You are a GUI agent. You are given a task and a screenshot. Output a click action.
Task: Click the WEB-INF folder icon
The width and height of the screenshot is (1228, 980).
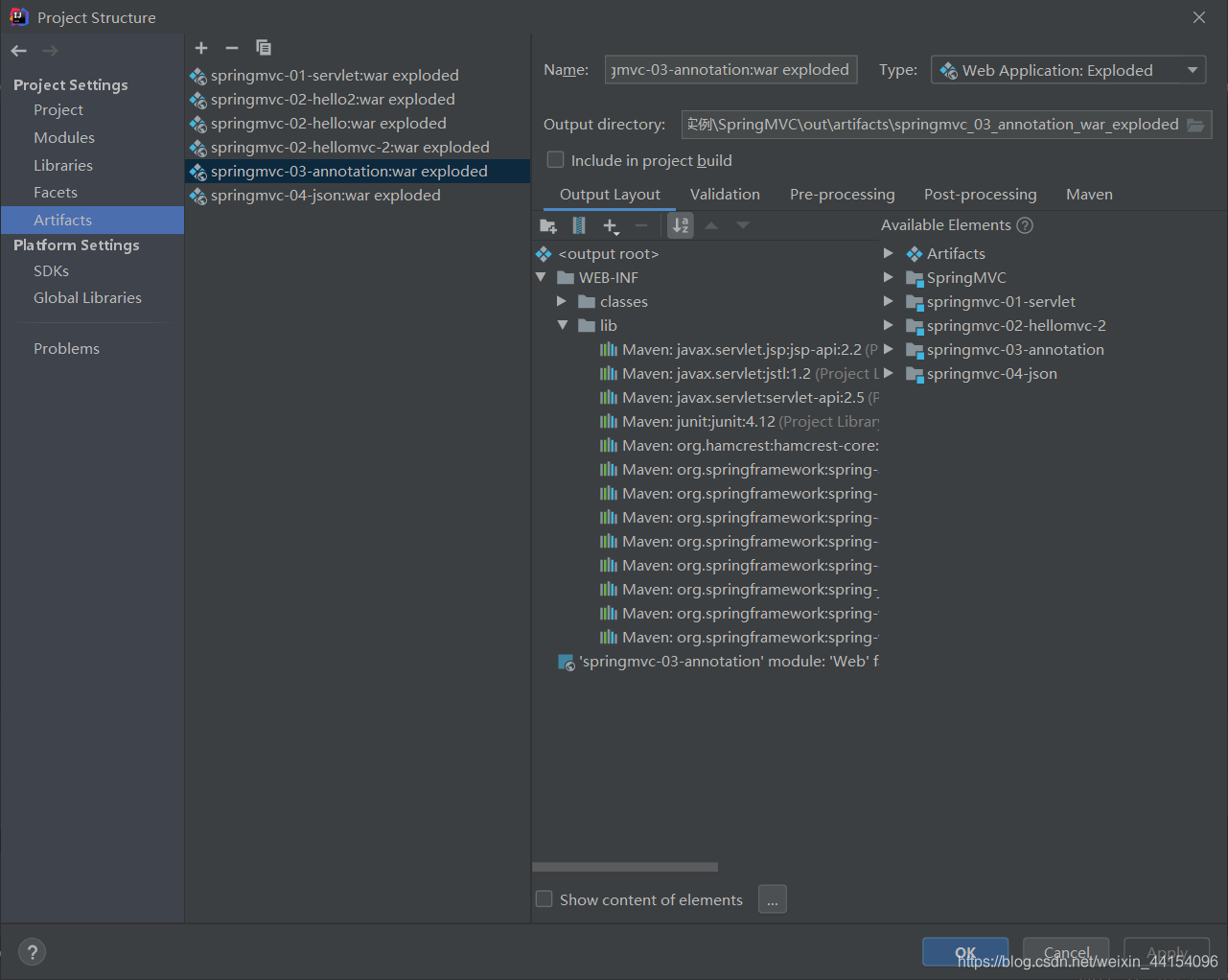click(x=567, y=278)
